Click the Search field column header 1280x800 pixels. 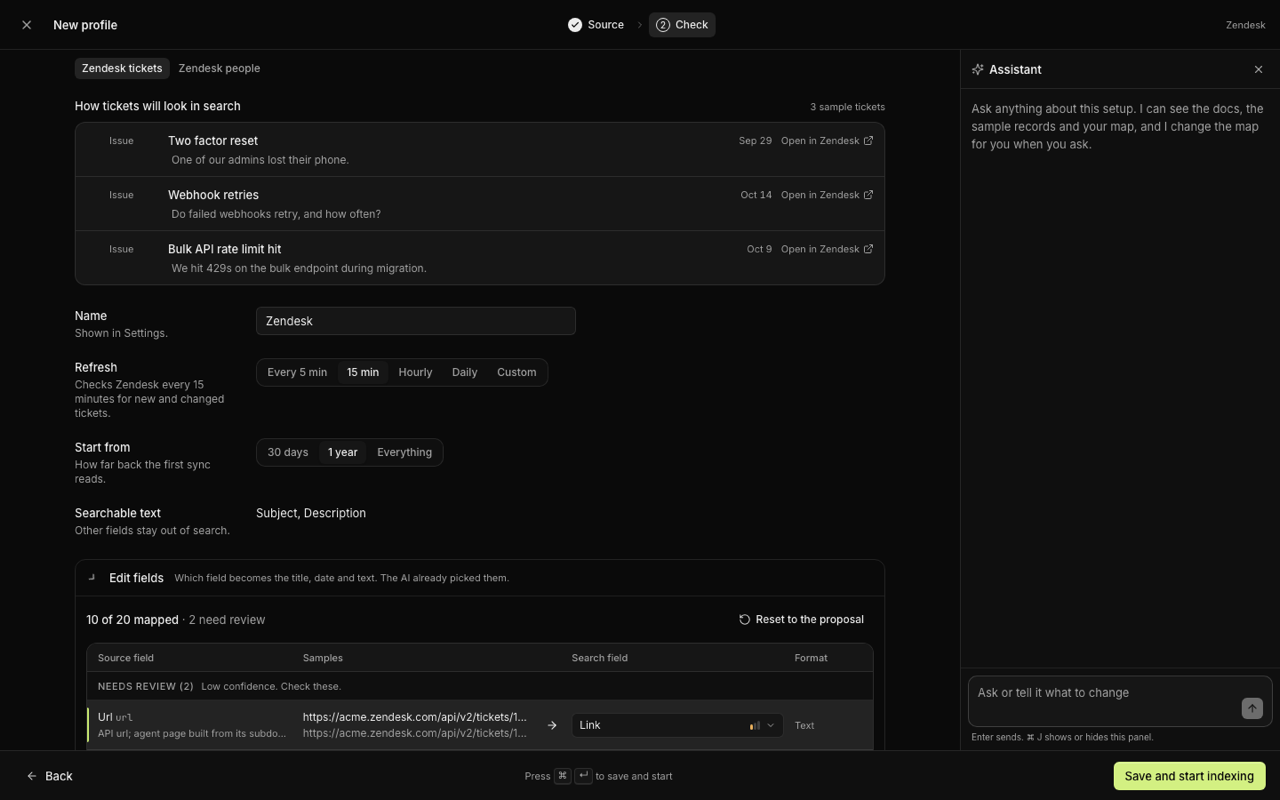[600, 658]
